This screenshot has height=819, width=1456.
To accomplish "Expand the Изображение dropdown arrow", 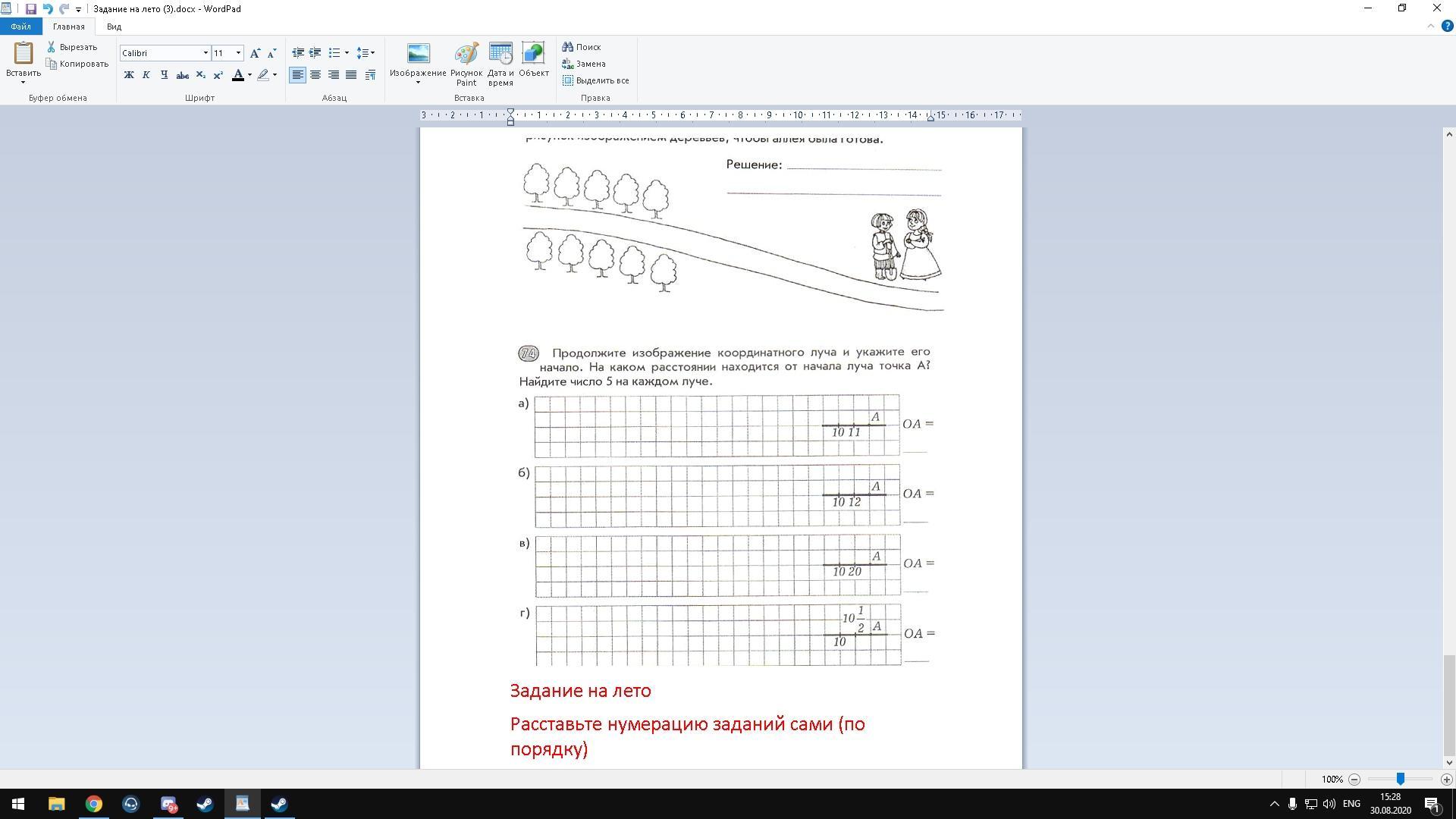I will point(418,82).
